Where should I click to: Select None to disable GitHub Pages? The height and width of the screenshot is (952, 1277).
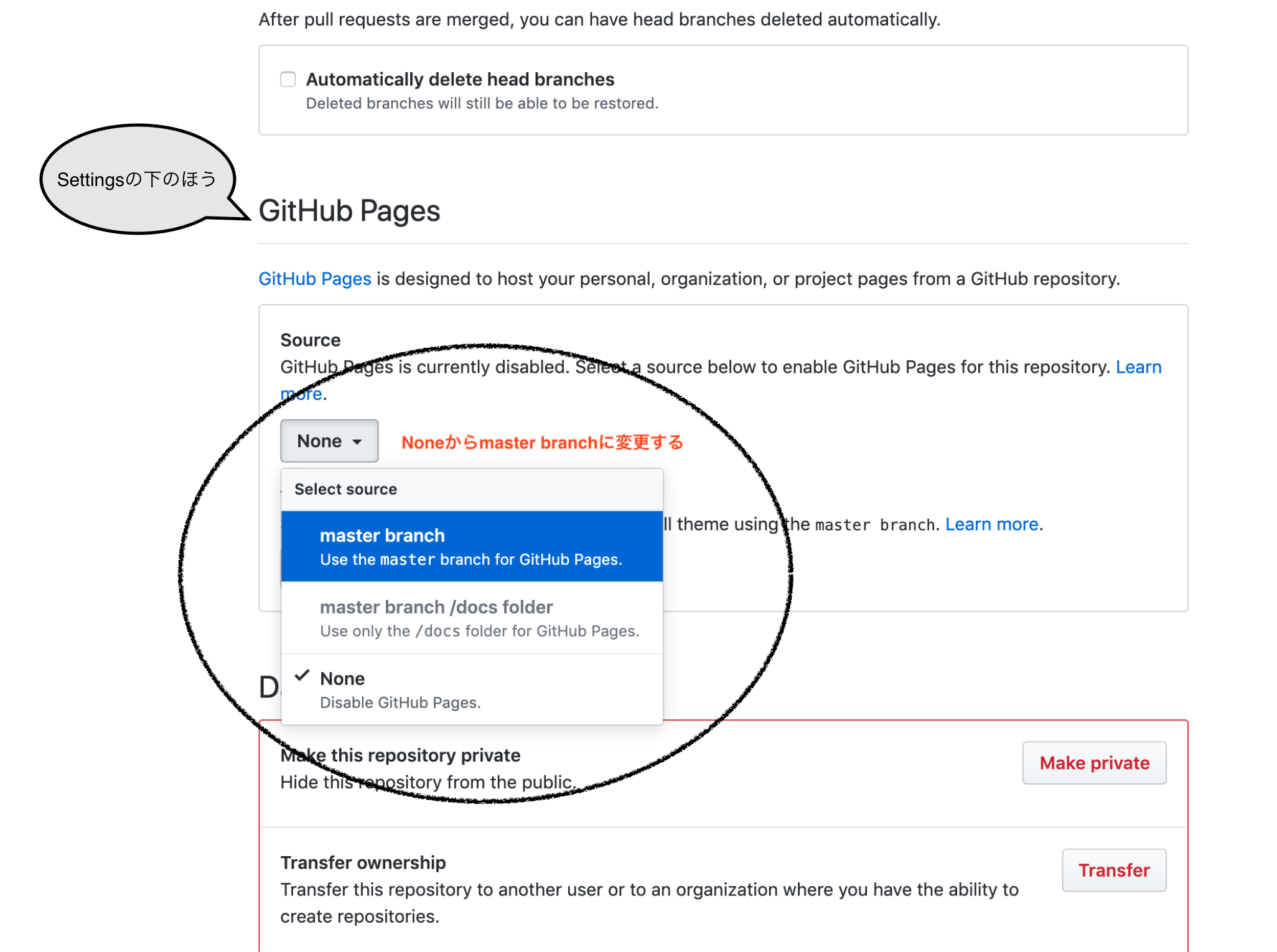[x=472, y=689]
